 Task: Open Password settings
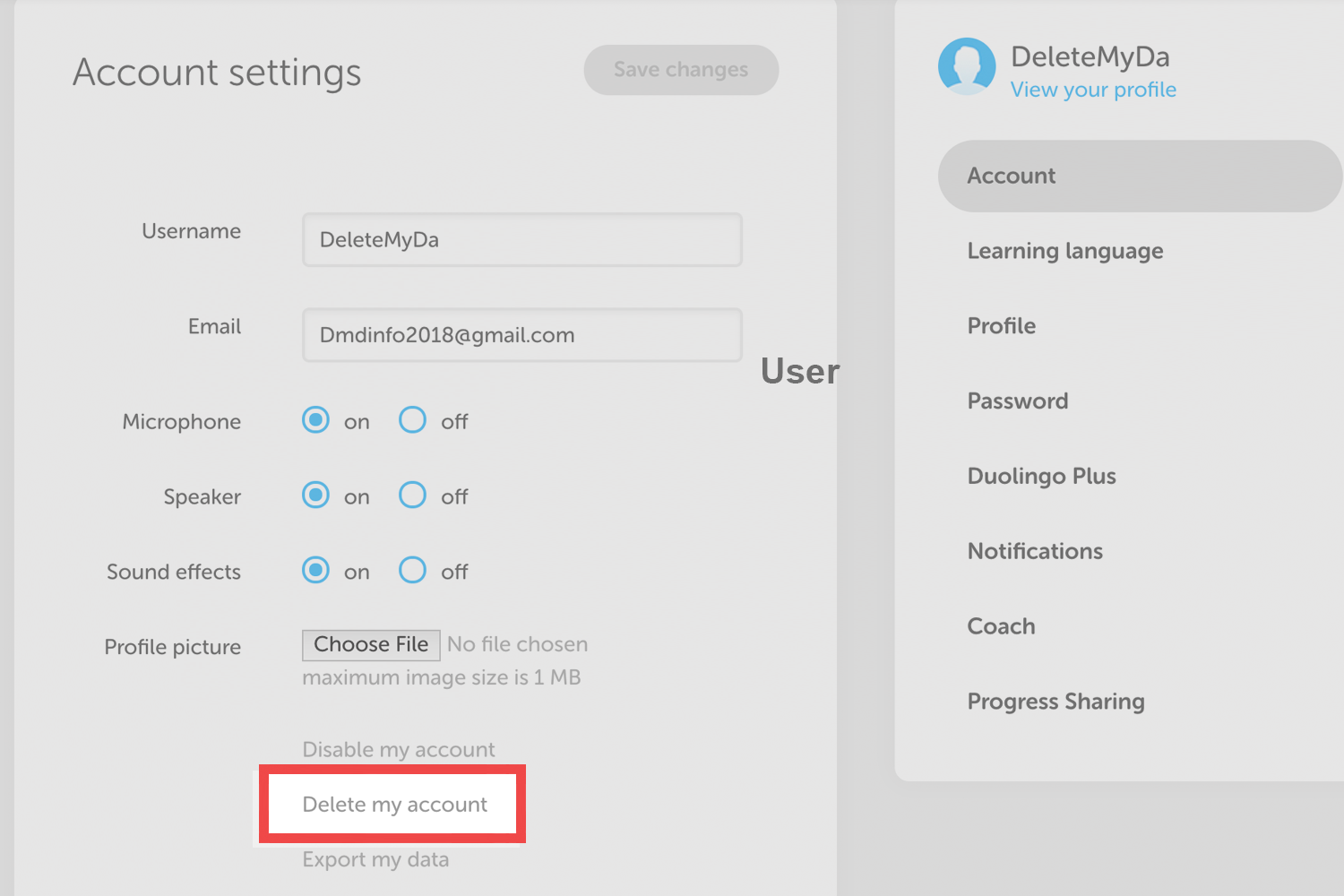1018,401
